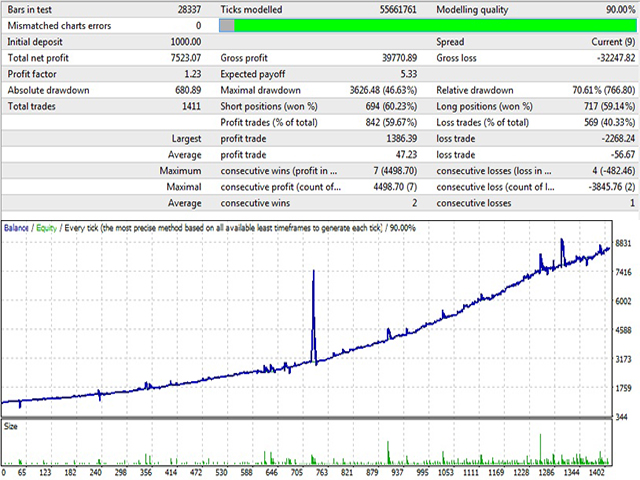Click the Size label in the volume panel
640x480 pixels.
13,426
